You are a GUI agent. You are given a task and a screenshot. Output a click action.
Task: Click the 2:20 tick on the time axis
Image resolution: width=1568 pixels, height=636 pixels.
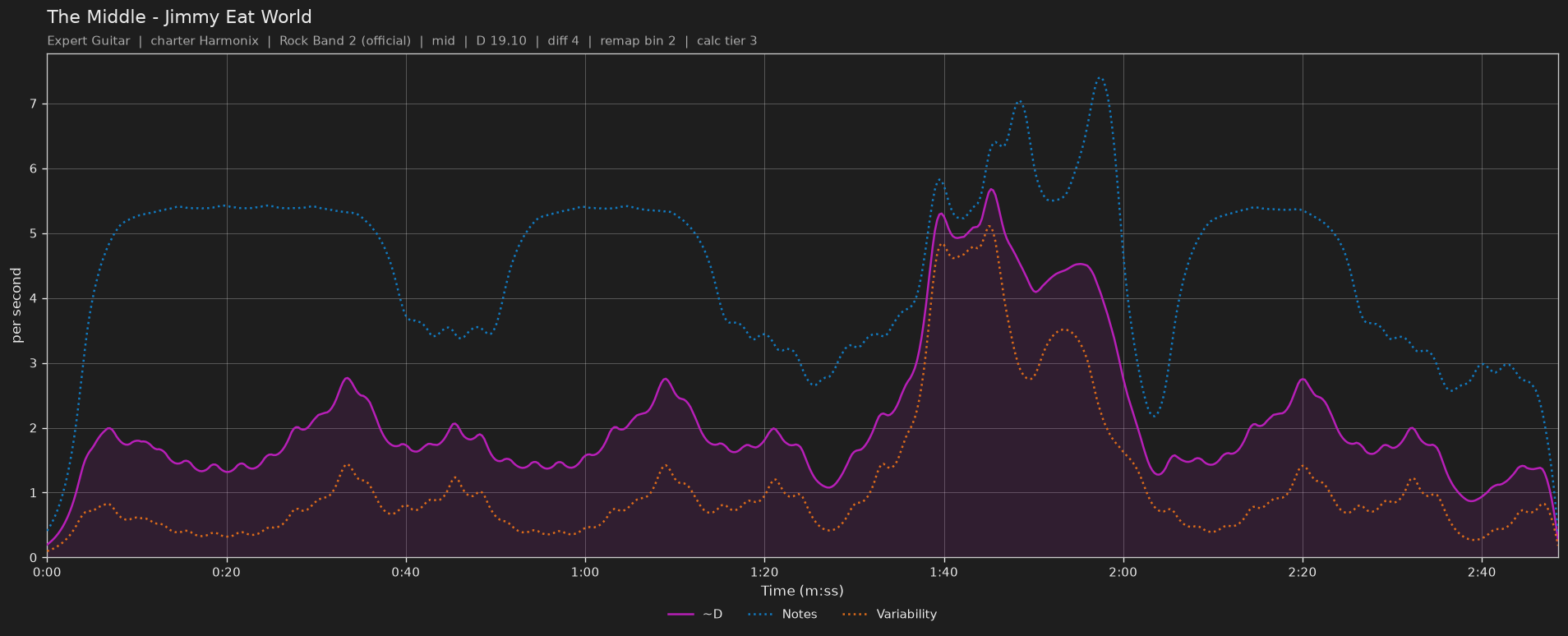(x=1303, y=572)
